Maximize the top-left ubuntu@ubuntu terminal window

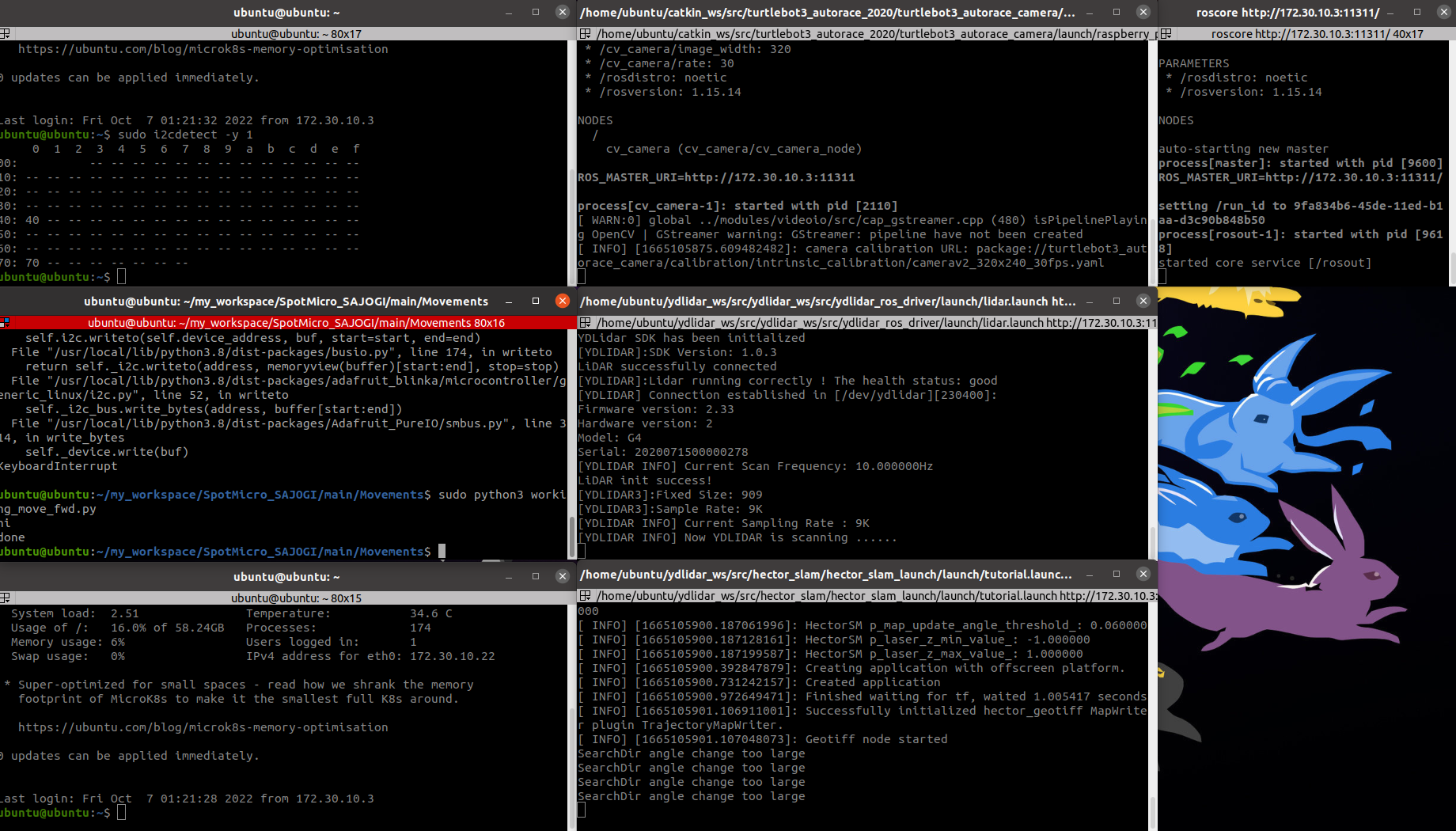(x=536, y=13)
